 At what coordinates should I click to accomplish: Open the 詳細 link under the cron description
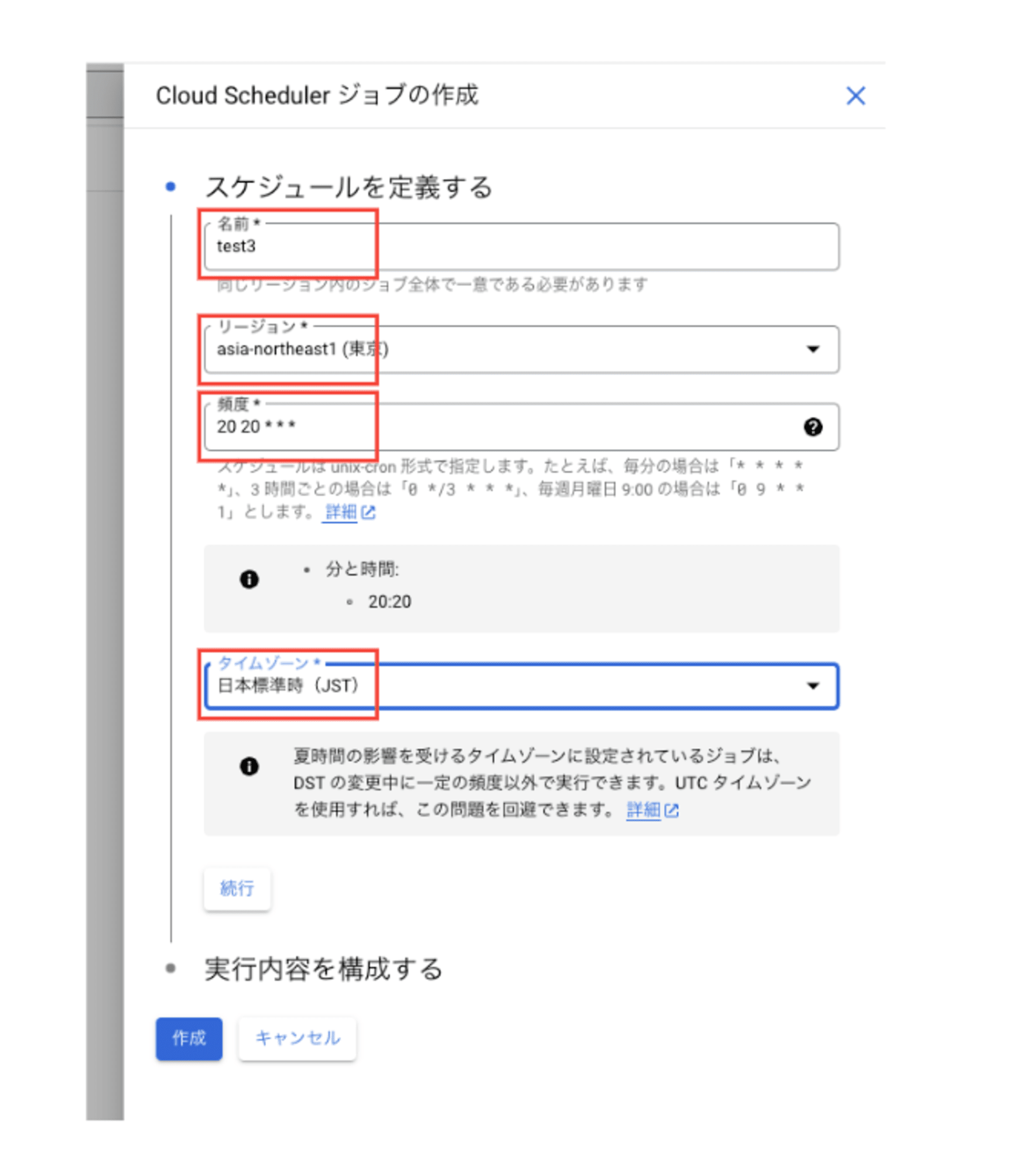point(340,512)
